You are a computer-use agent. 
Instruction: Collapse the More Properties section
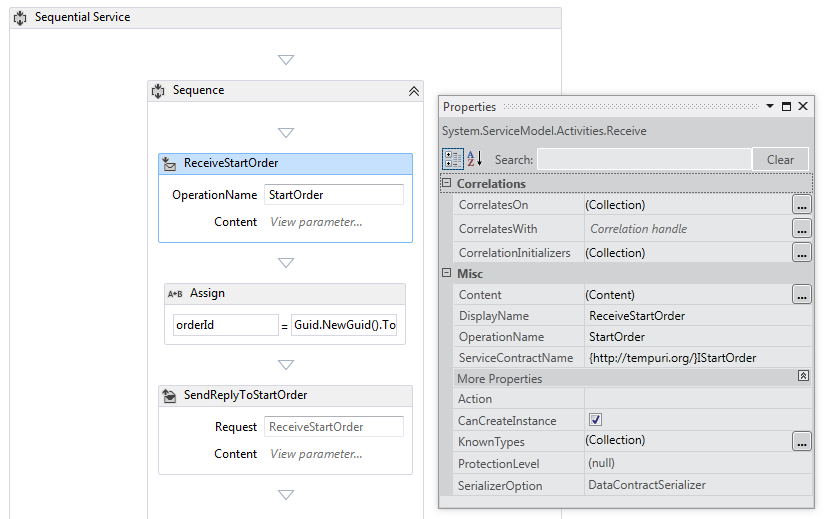(x=803, y=376)
